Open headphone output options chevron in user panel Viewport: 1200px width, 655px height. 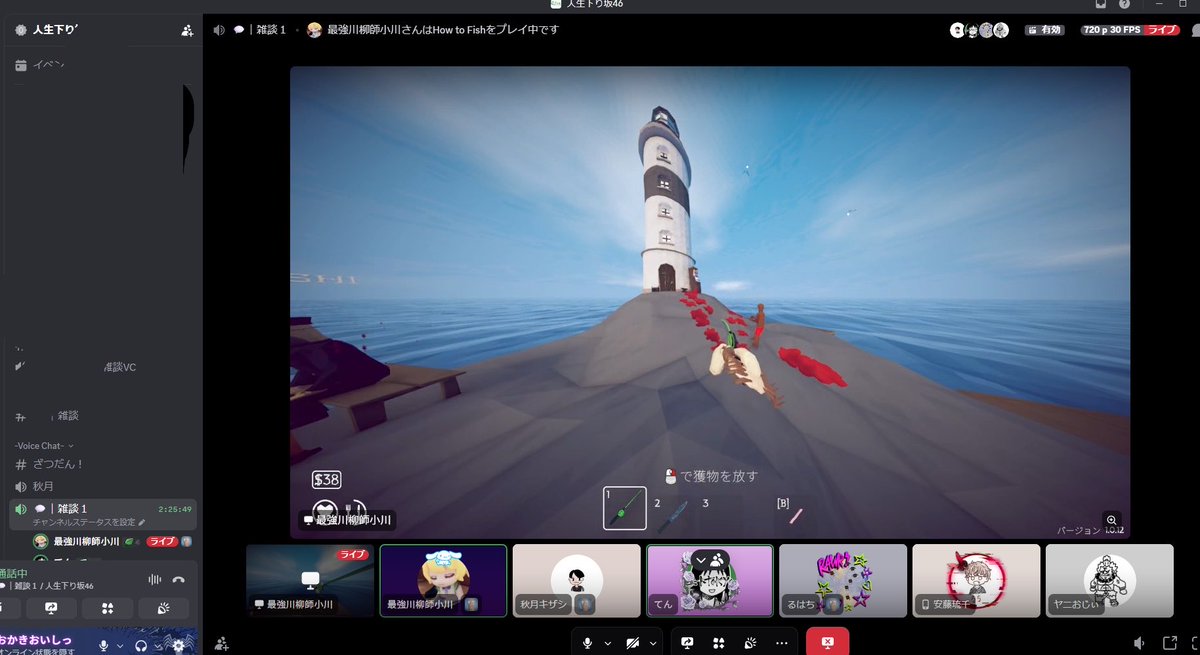[158, 646]
